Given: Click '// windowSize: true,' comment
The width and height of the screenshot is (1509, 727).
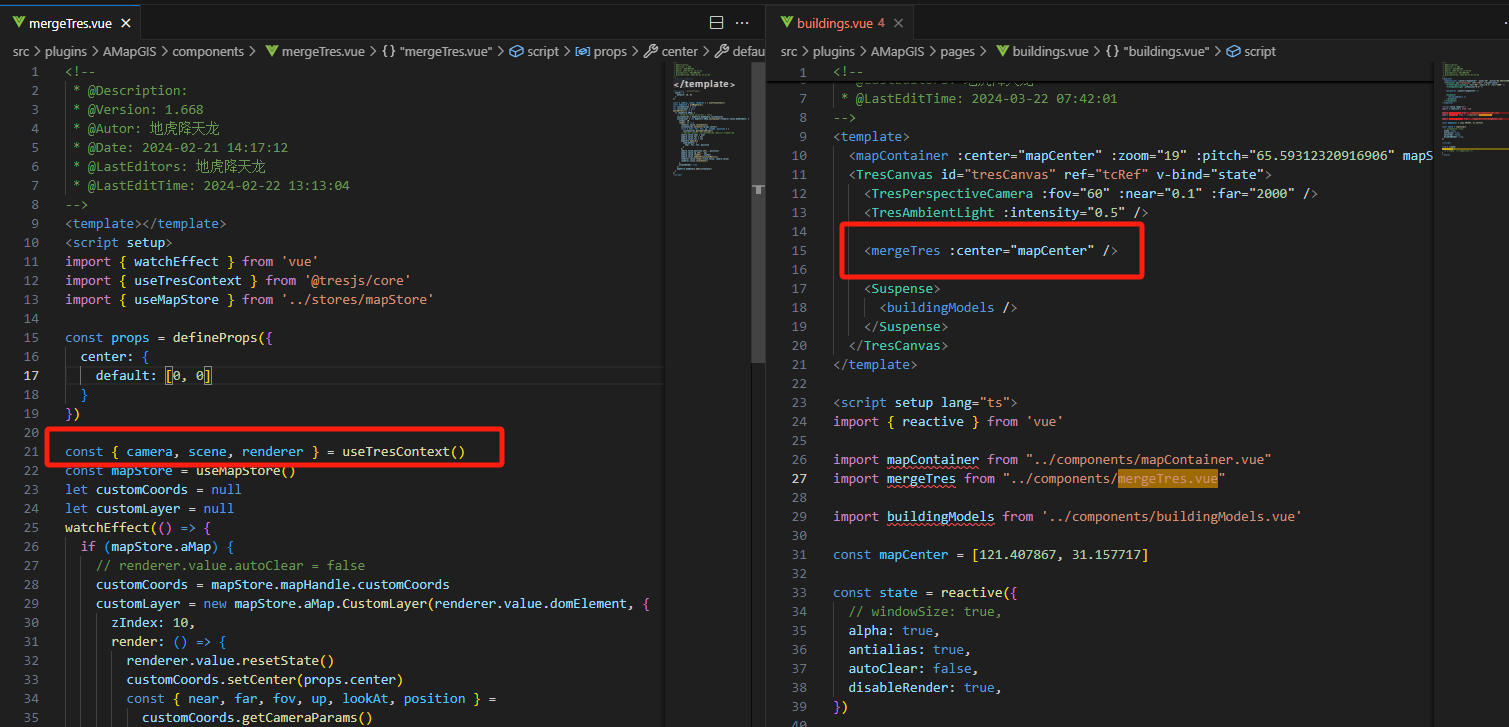Looking at the screenshot, I should tap(925, 611).
